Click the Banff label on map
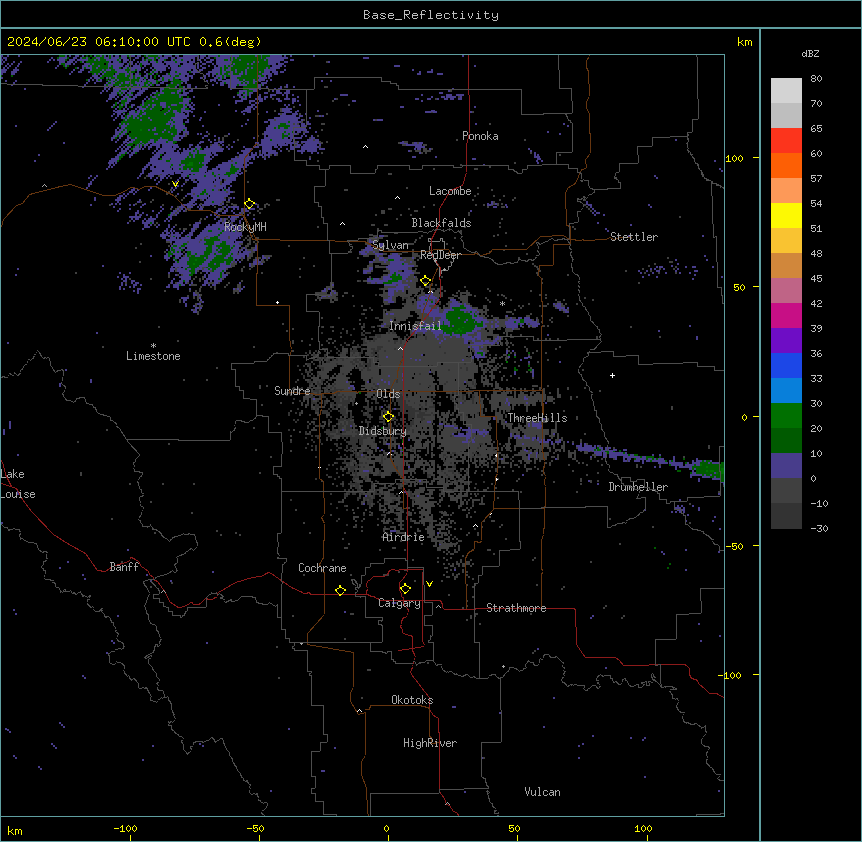The image size is (862, 842). point(124,567)
